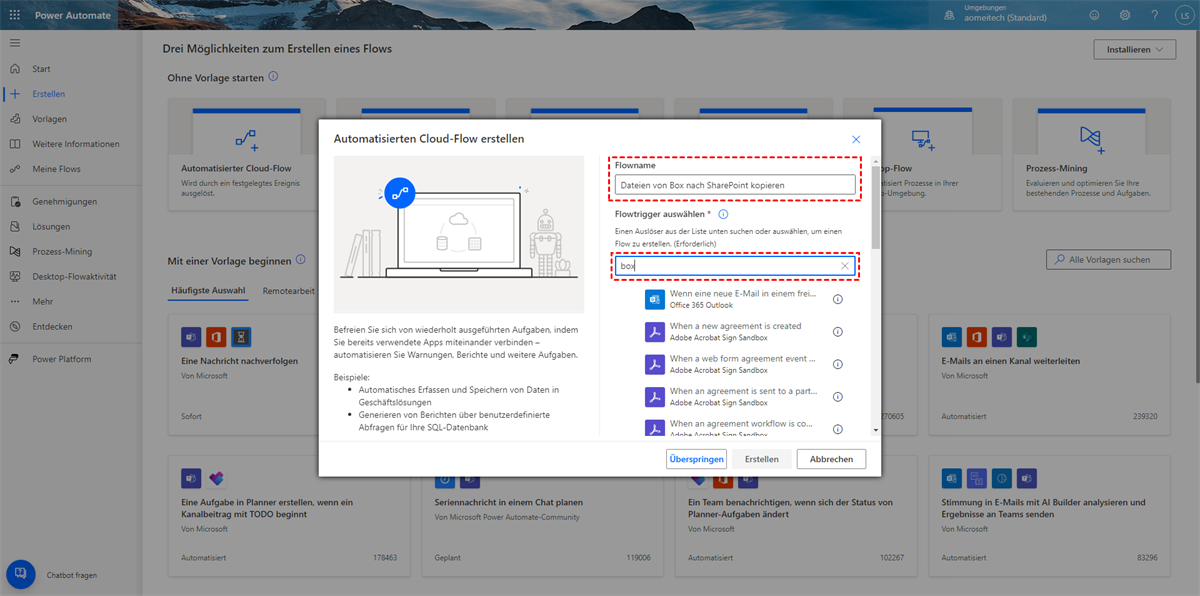This screenshot has width=1200, height=596.
Task: Open Genehmigungen in sidebar
Action: pyautogui.click(x=64, y=201)
